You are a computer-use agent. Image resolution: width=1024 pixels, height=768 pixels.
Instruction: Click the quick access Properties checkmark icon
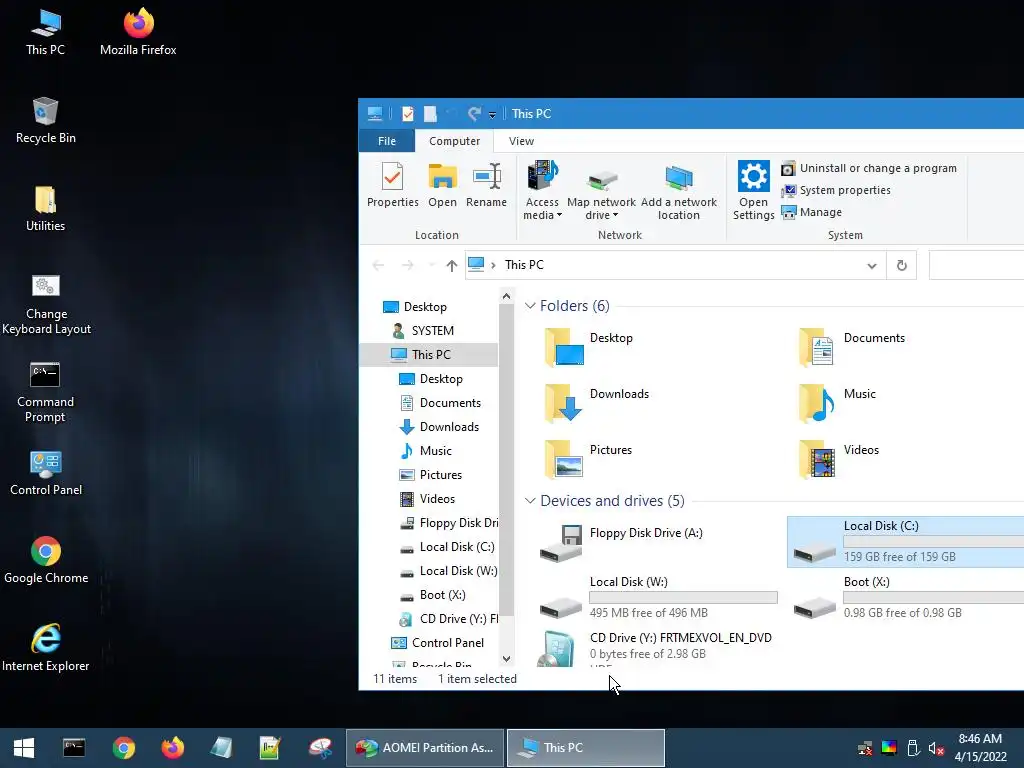tap(408, 114)
